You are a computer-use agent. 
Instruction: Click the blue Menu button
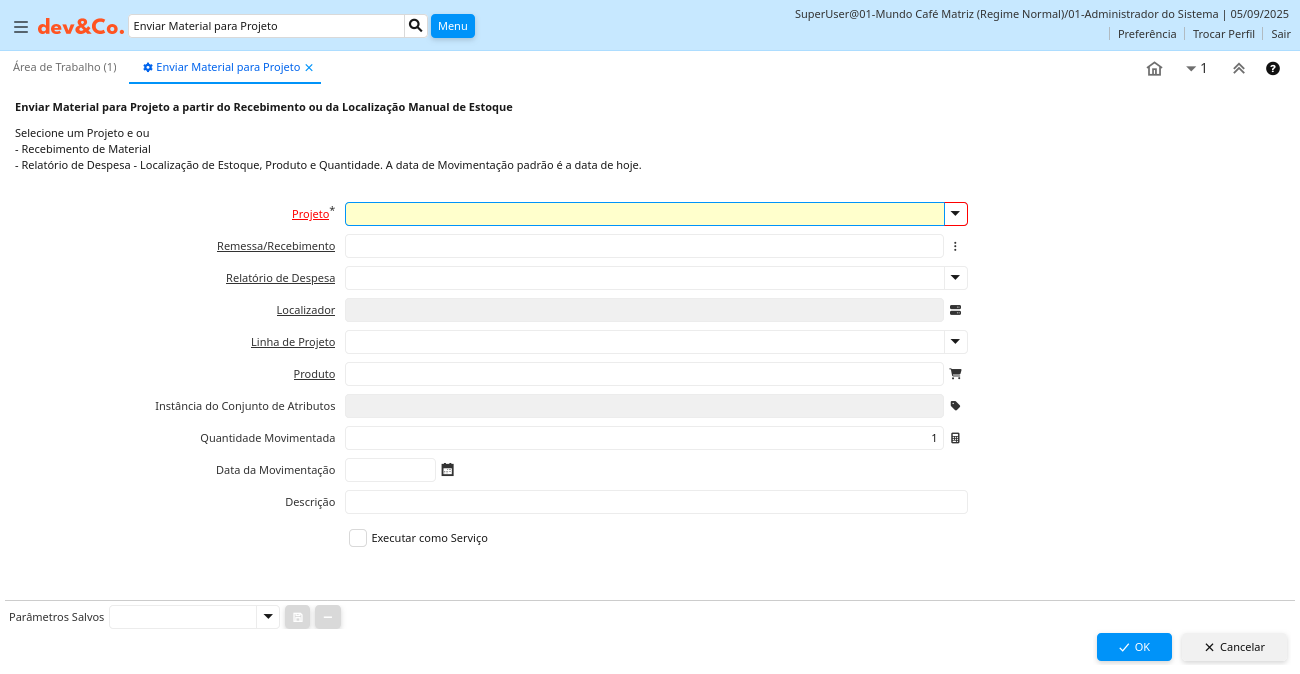[x=452, y=26]
